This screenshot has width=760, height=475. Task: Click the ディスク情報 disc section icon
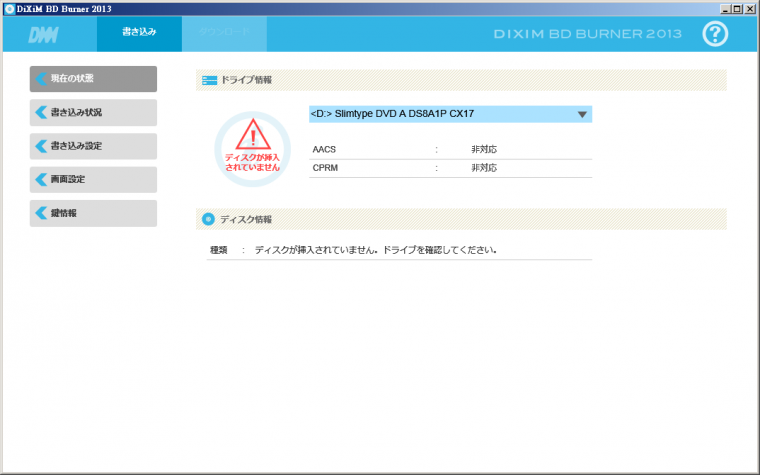pos(208,219)
